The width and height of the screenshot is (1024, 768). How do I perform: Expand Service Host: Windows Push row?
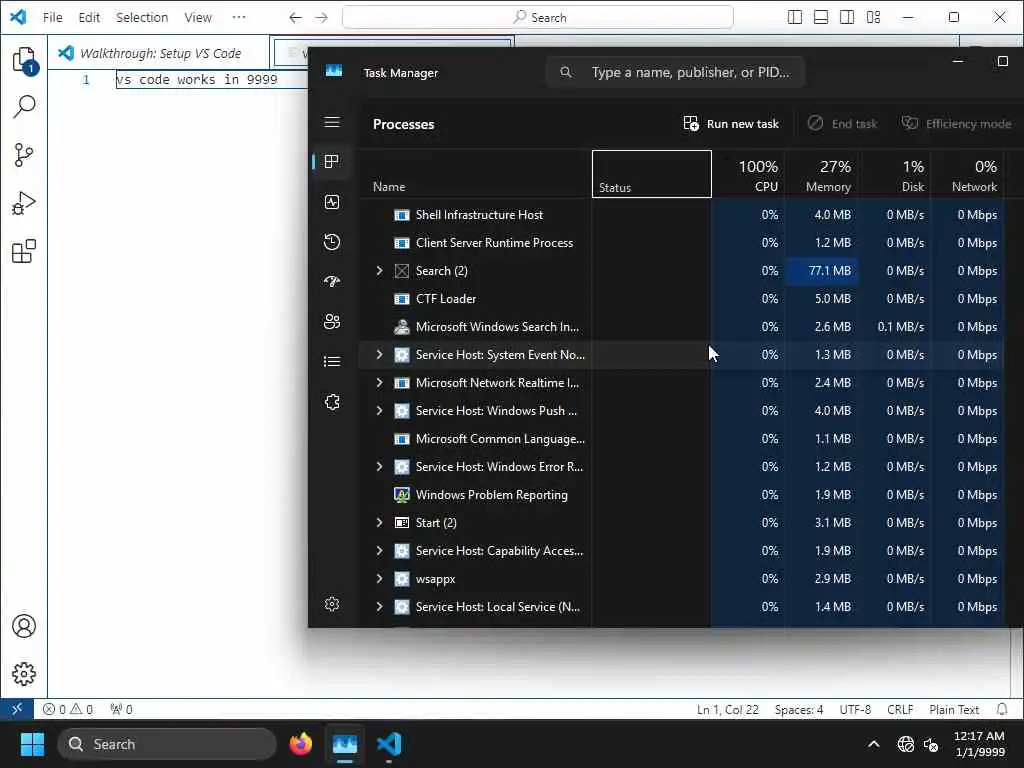(379, 411)
